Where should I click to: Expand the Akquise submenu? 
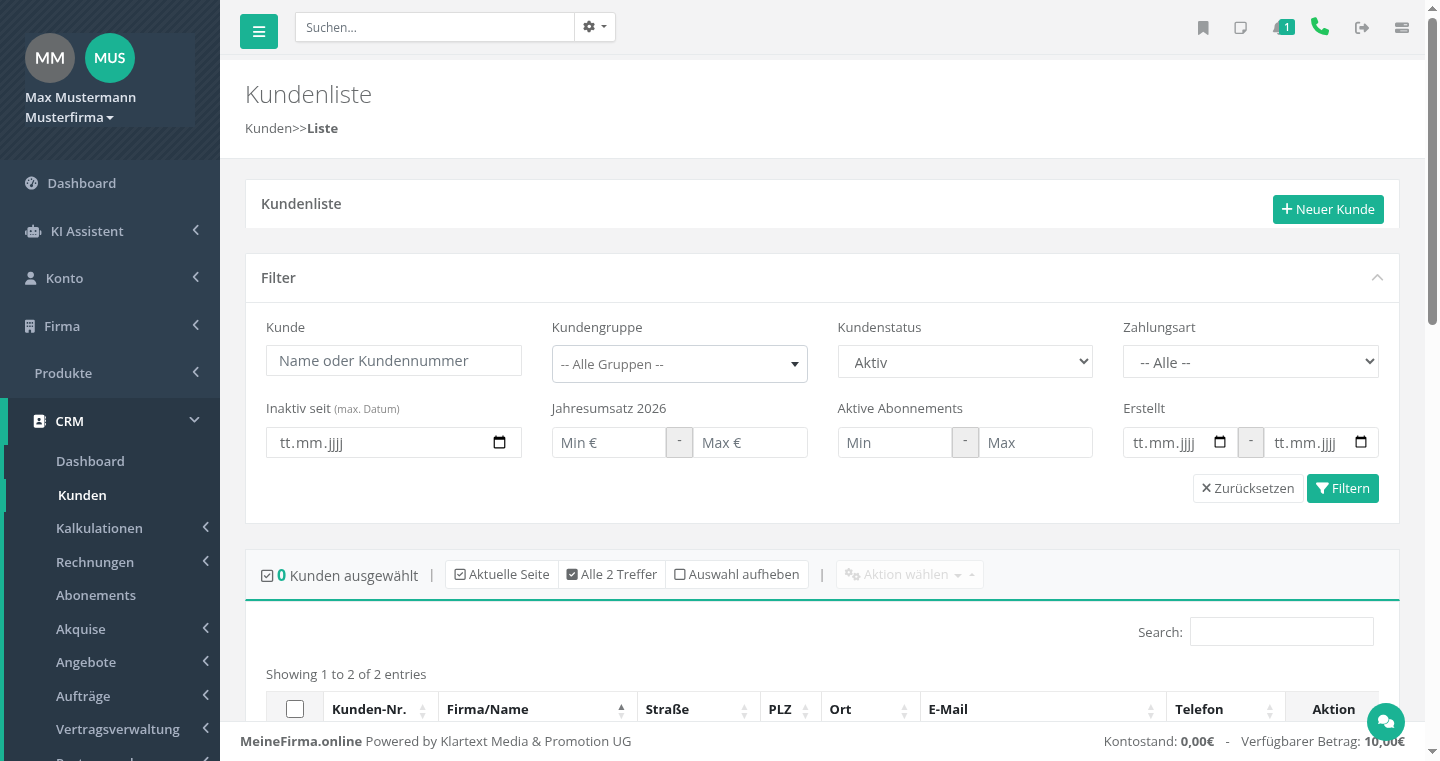[x=110, y=629]
